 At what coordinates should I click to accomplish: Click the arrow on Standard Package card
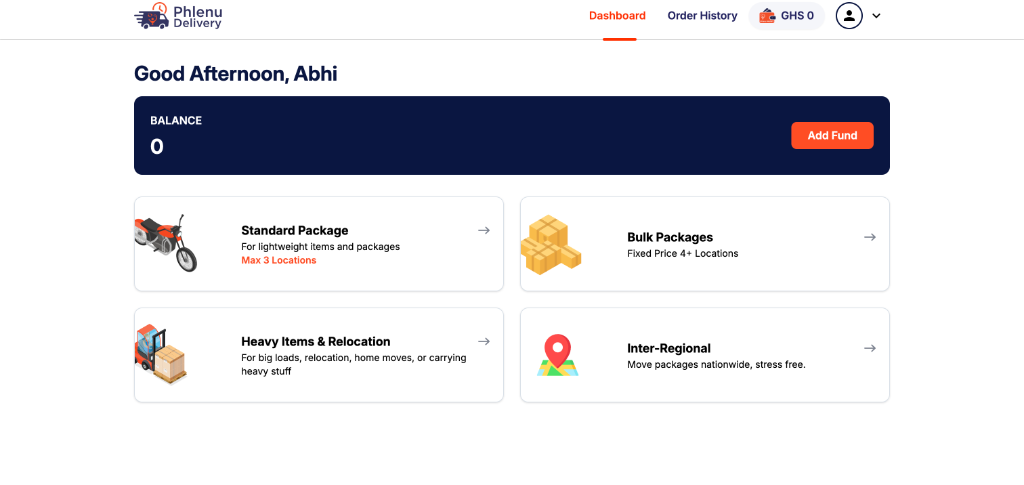click(x=484, y=230)
